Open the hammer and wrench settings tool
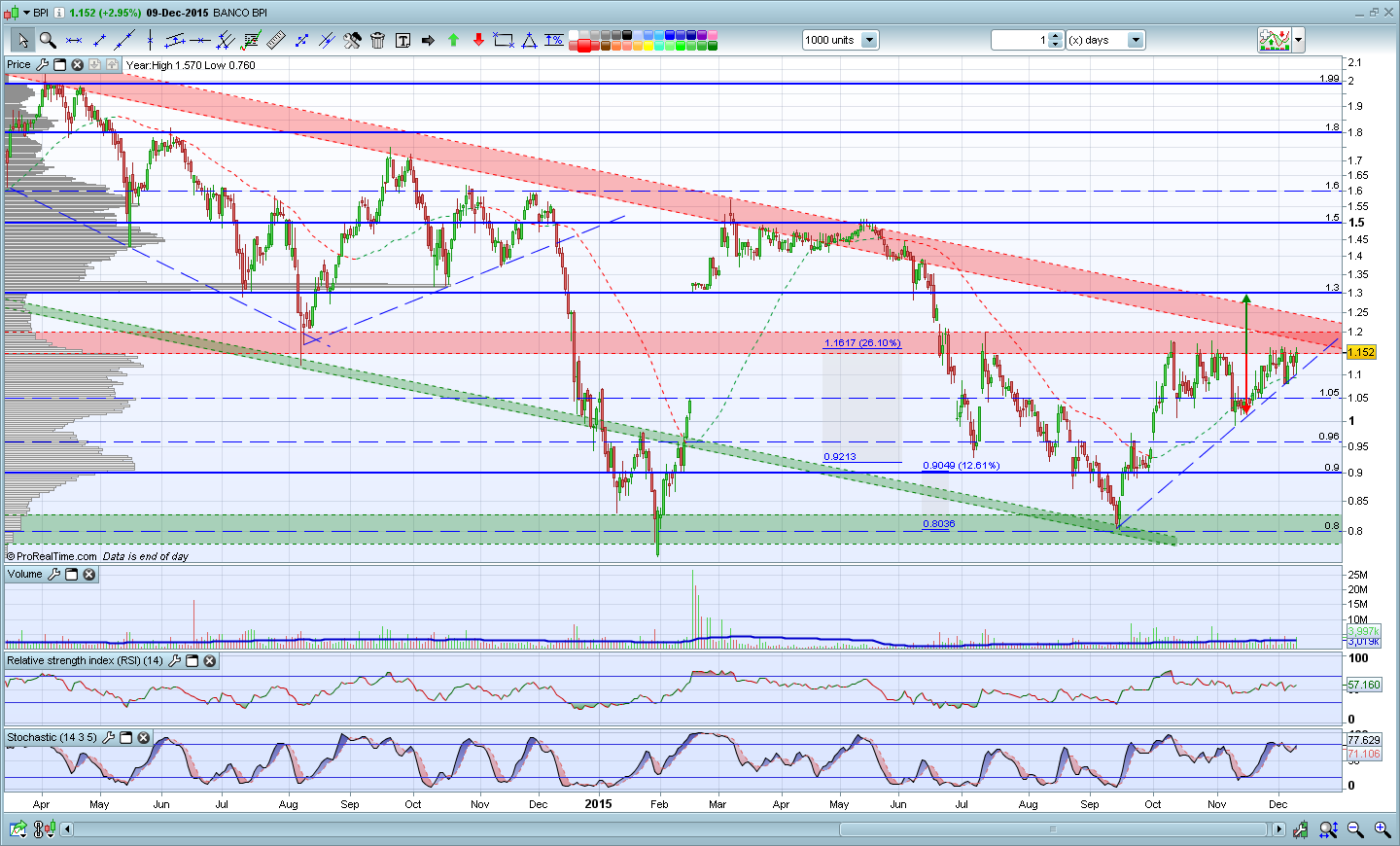The width and height of the screenshot is (1400, 846). [x=352, y=40]
